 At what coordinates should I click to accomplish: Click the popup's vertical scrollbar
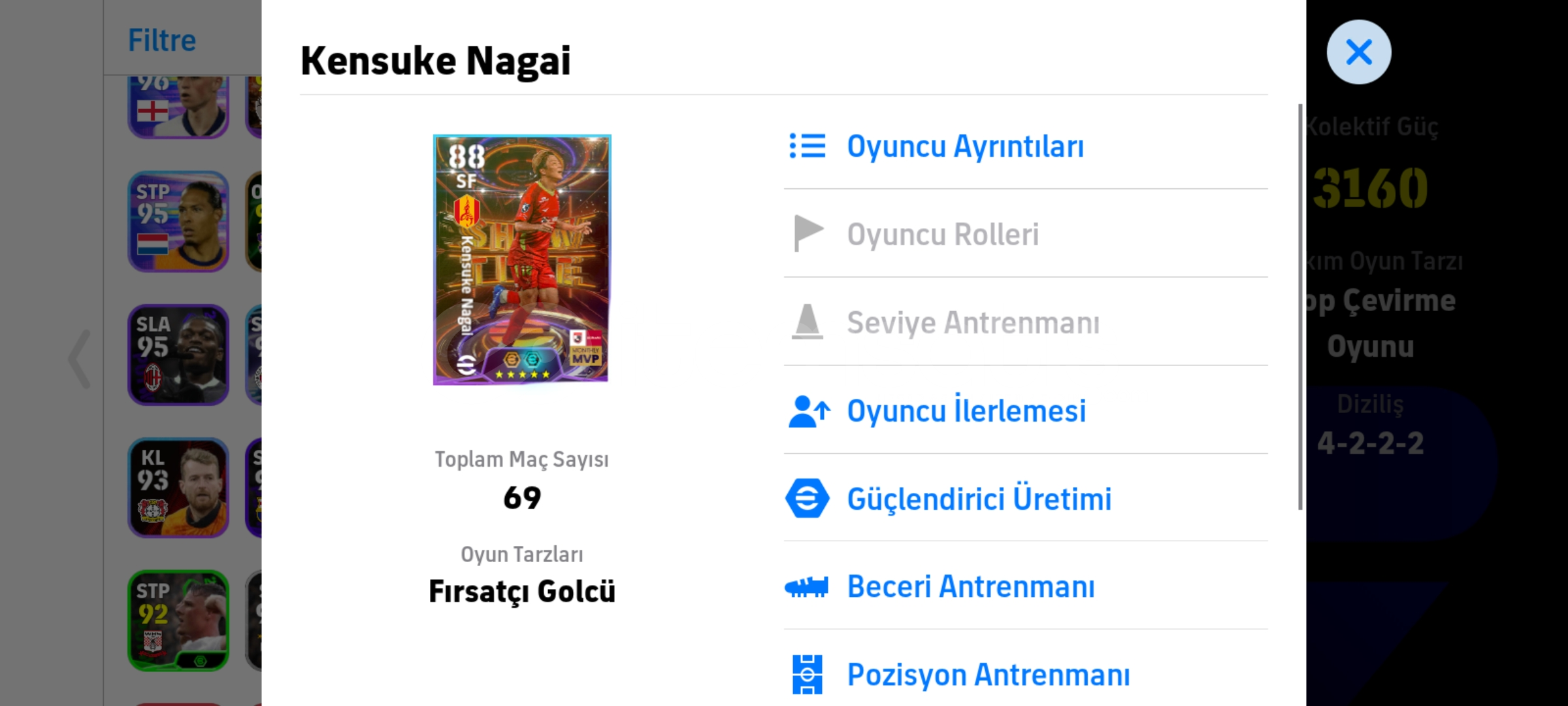click(x=1300, y=307)
